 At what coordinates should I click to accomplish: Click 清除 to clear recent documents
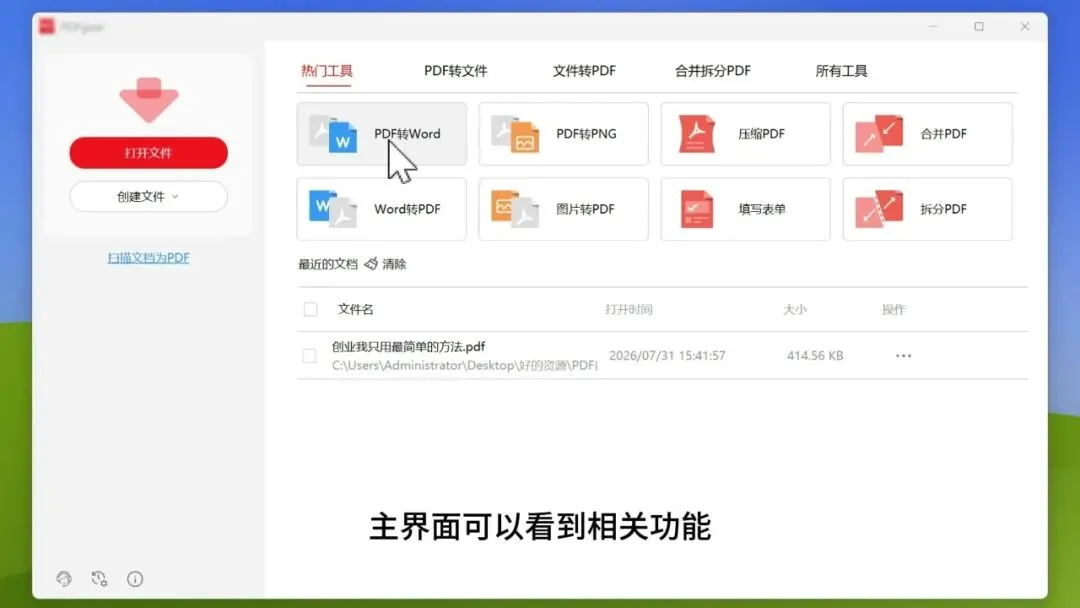(x=394, y=264)
